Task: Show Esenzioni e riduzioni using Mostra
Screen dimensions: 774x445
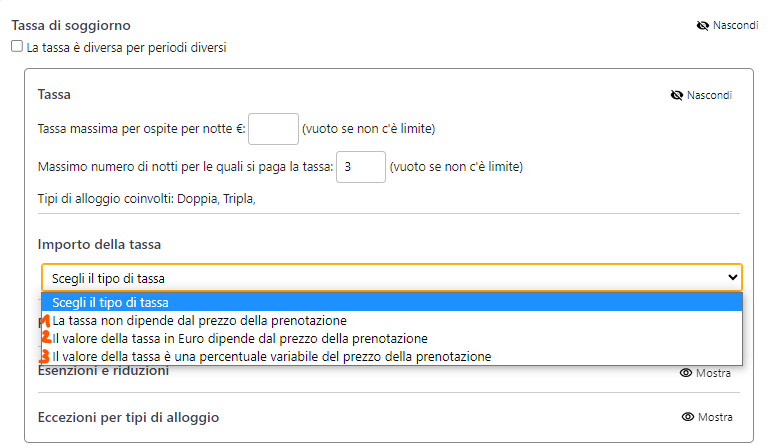Action: click(x=714, y=373)
